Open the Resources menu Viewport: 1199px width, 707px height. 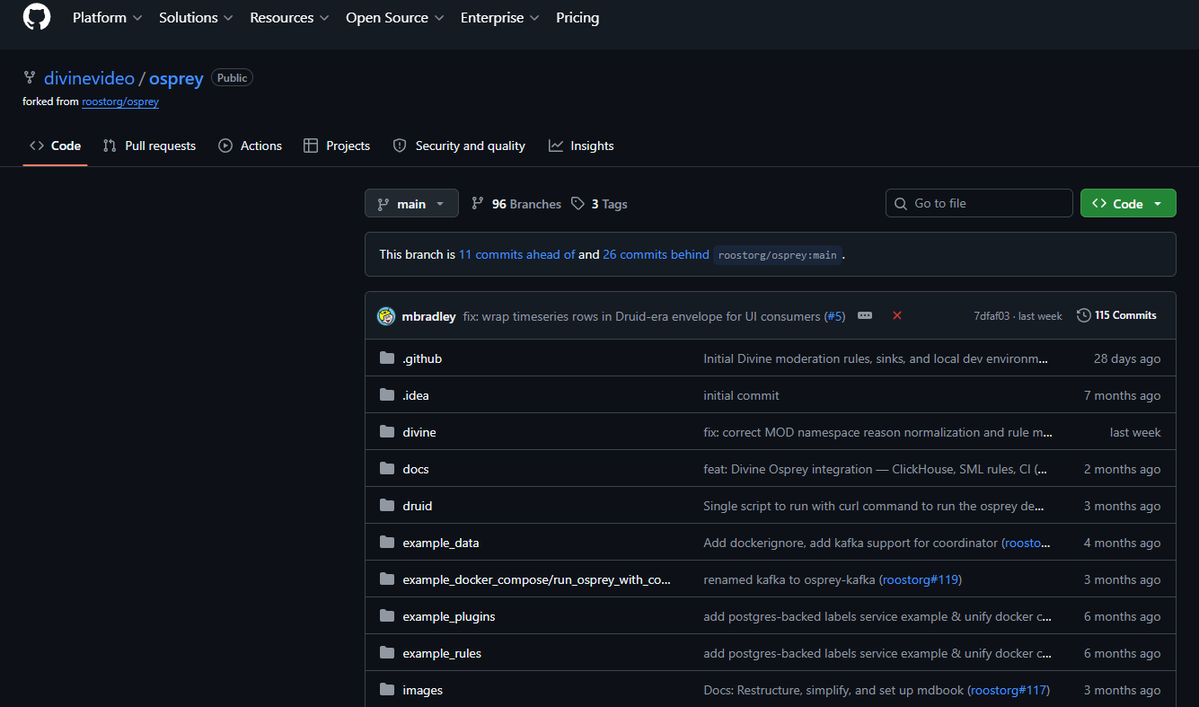pyautogui.click(x=289, y=18)
